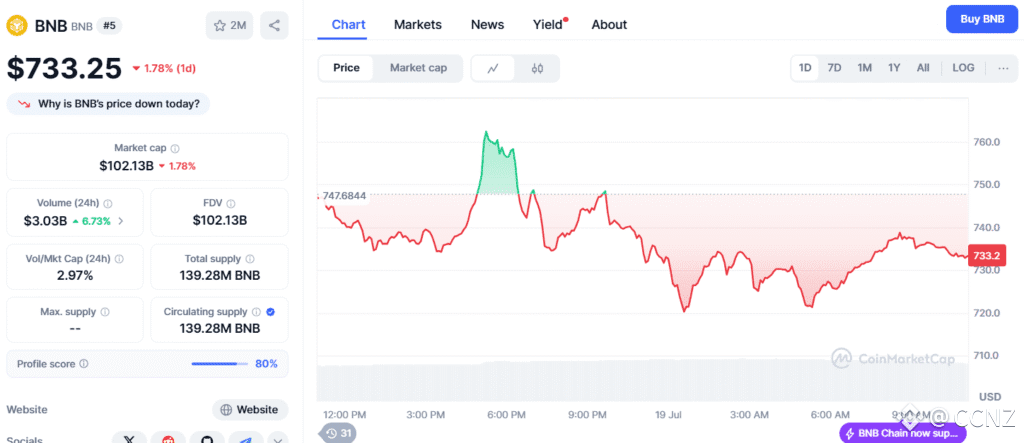This screenshot has height=443, width=1024.
Task: Open the X (Twitter) social link
Action: click(129, 438)
